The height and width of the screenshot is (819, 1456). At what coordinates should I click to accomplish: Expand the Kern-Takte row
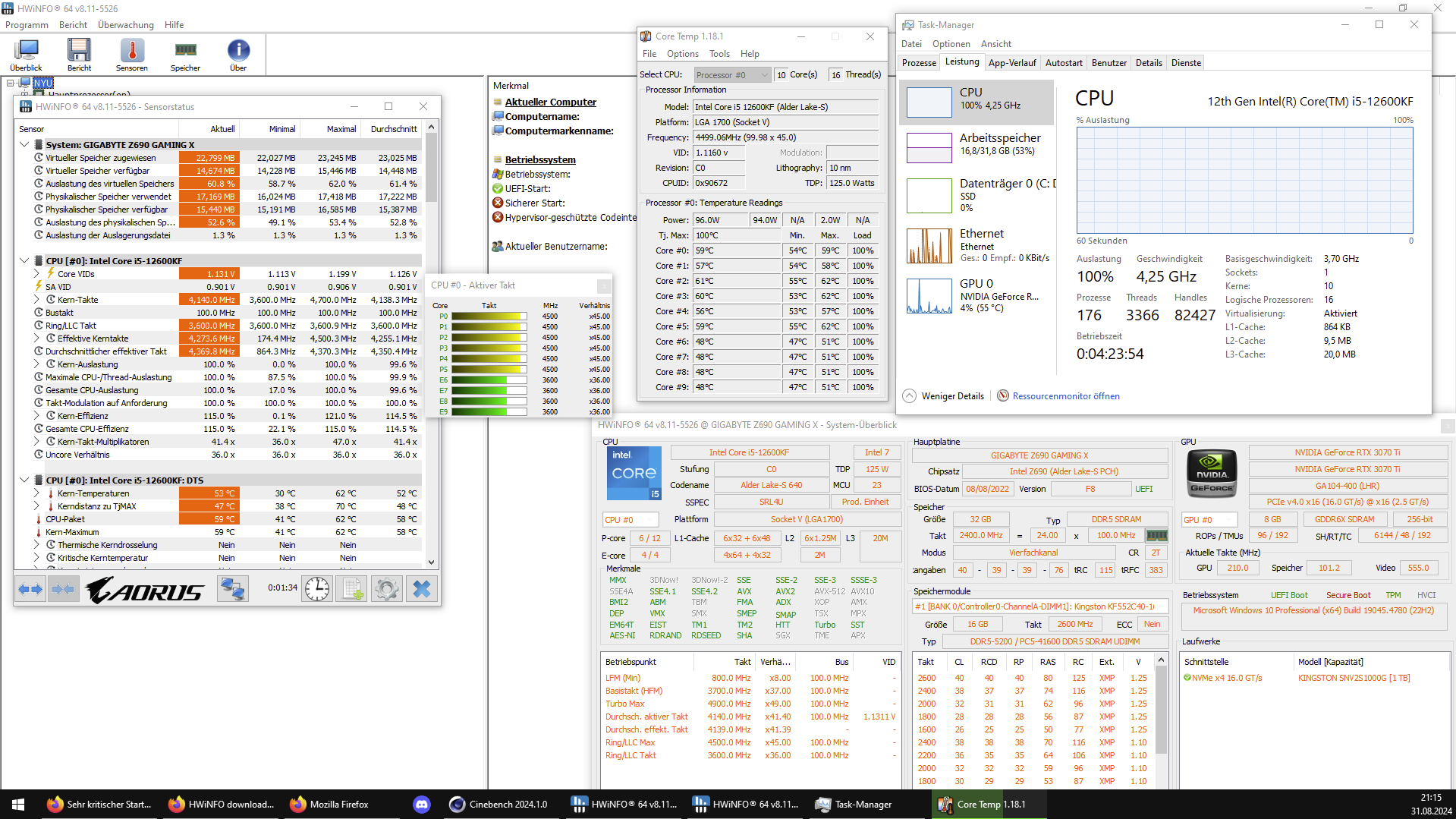(x=36, y=299)
